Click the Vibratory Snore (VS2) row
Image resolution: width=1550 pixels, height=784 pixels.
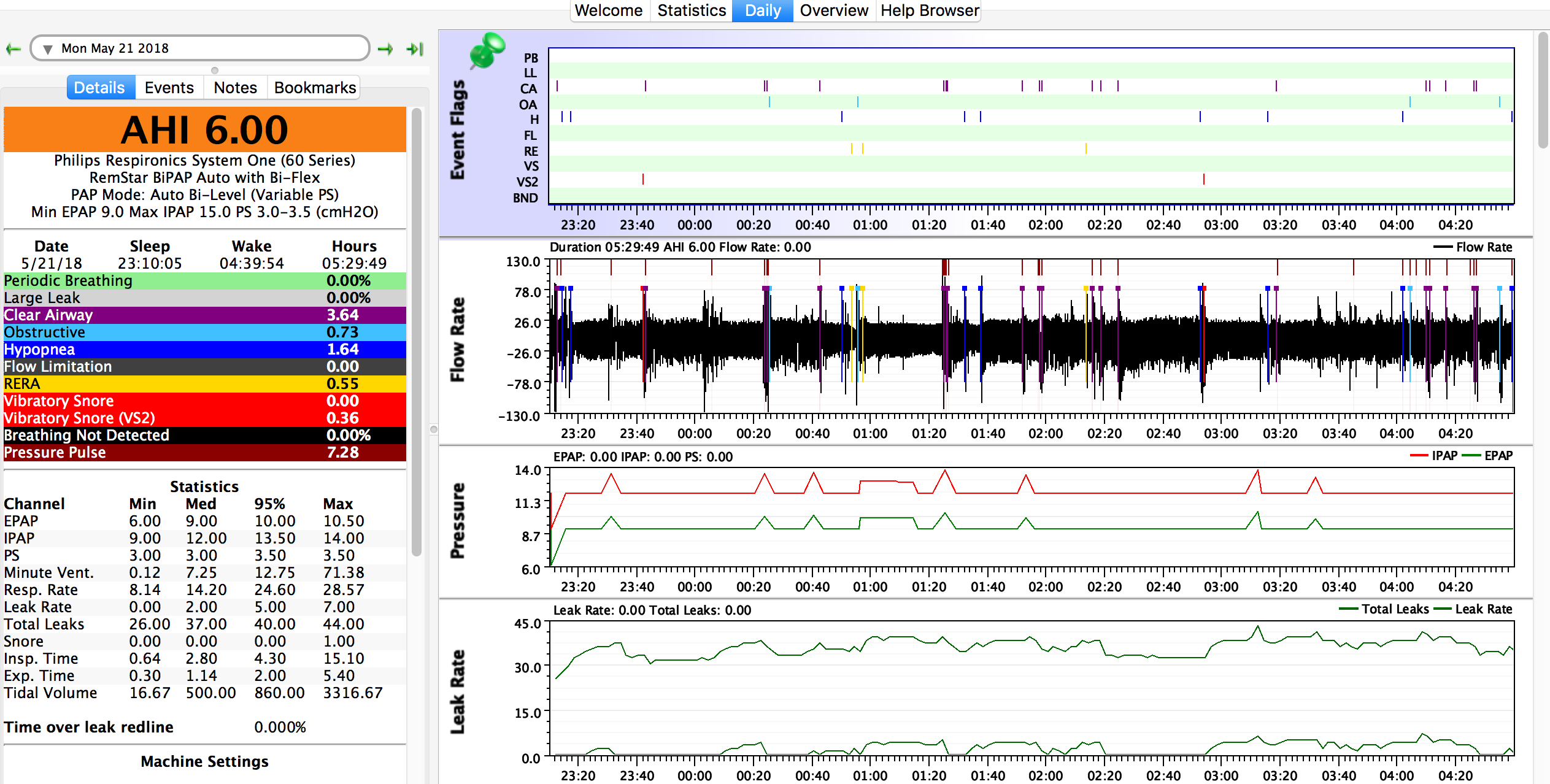pos(205,418)
